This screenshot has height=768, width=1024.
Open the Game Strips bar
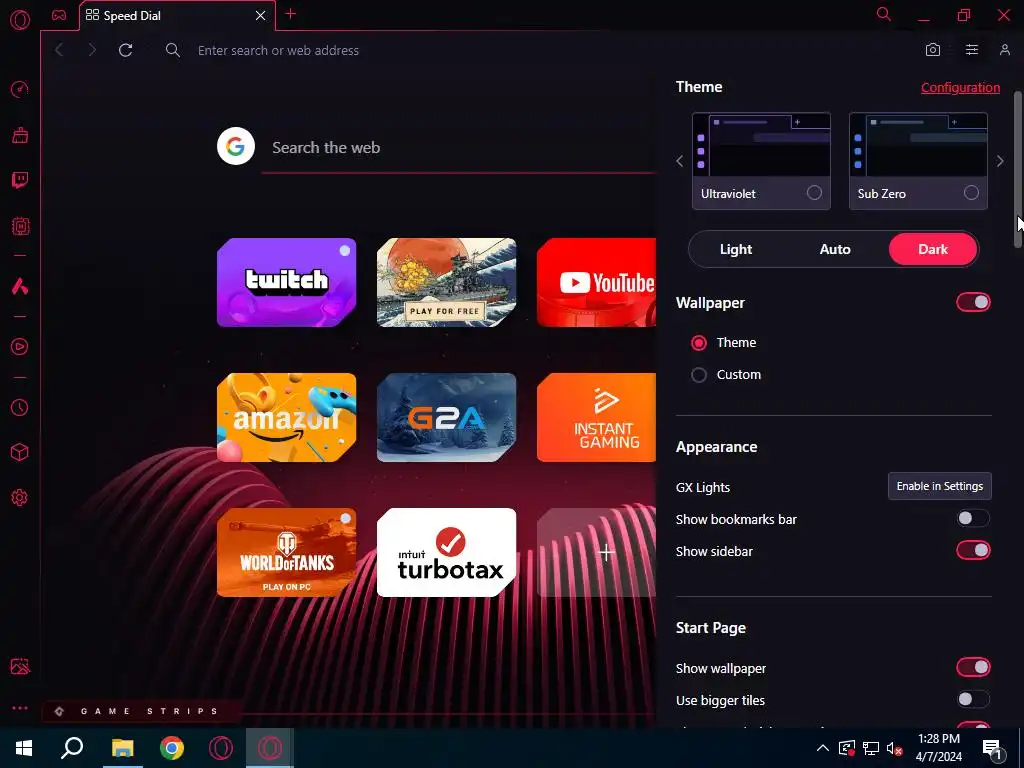tap(142, 711)
